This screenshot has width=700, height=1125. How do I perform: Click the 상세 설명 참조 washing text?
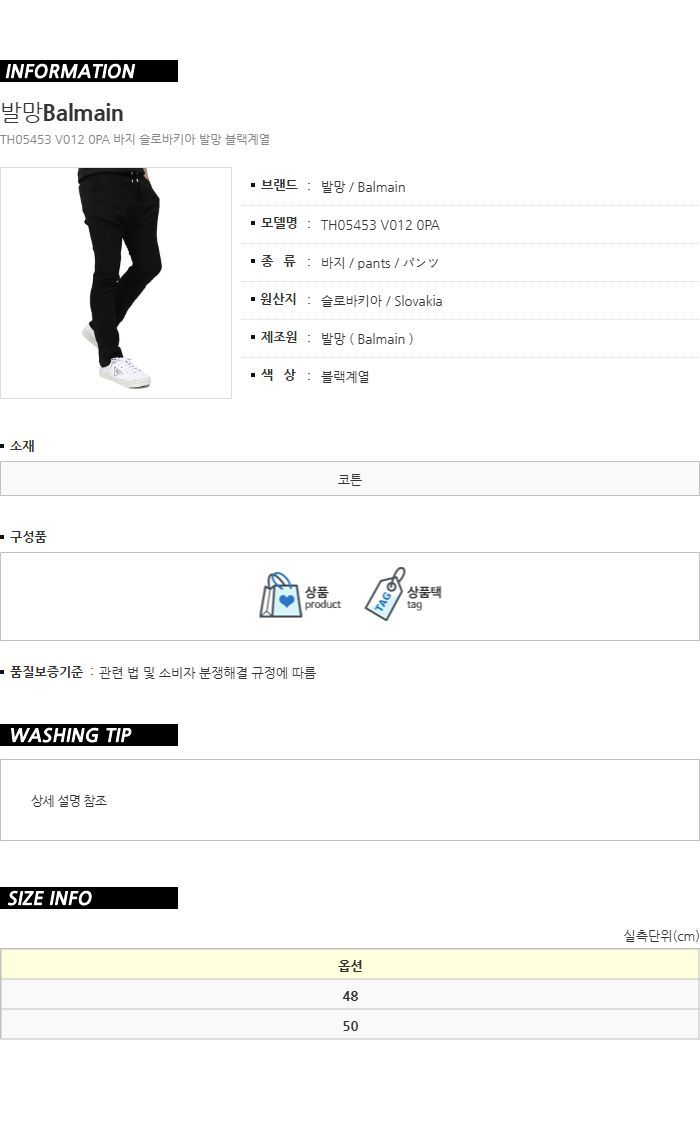pos(69,801)
